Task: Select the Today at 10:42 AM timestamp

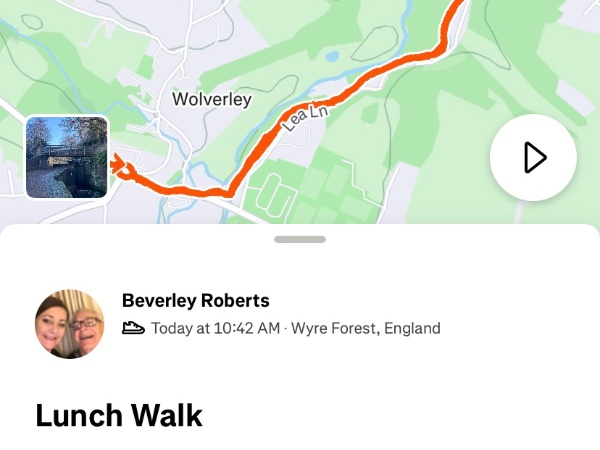Action: [x=215, y=328]
